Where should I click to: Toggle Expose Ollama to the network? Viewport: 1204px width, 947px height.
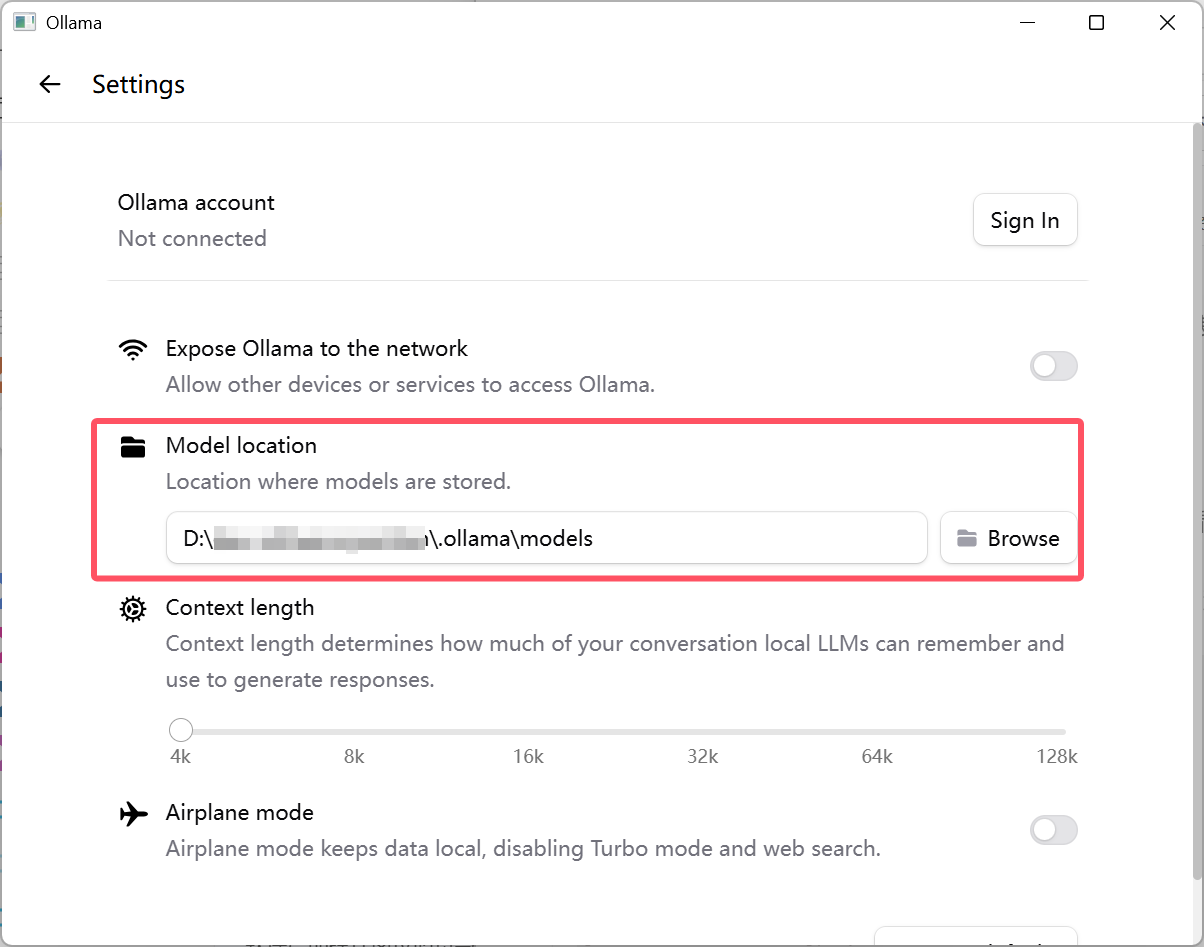point(1054,366)
